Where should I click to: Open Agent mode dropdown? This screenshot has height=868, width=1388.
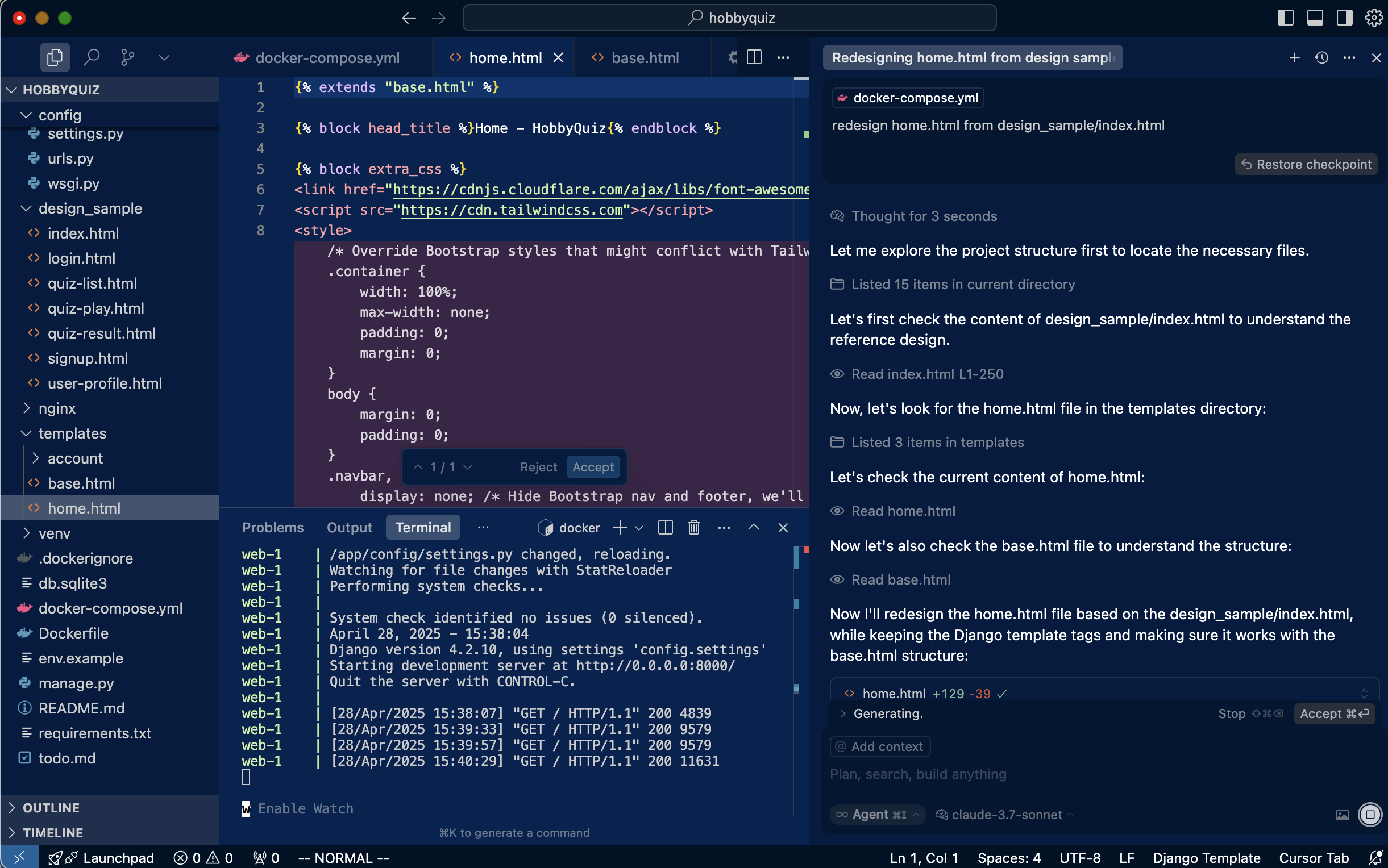point(877,814)
